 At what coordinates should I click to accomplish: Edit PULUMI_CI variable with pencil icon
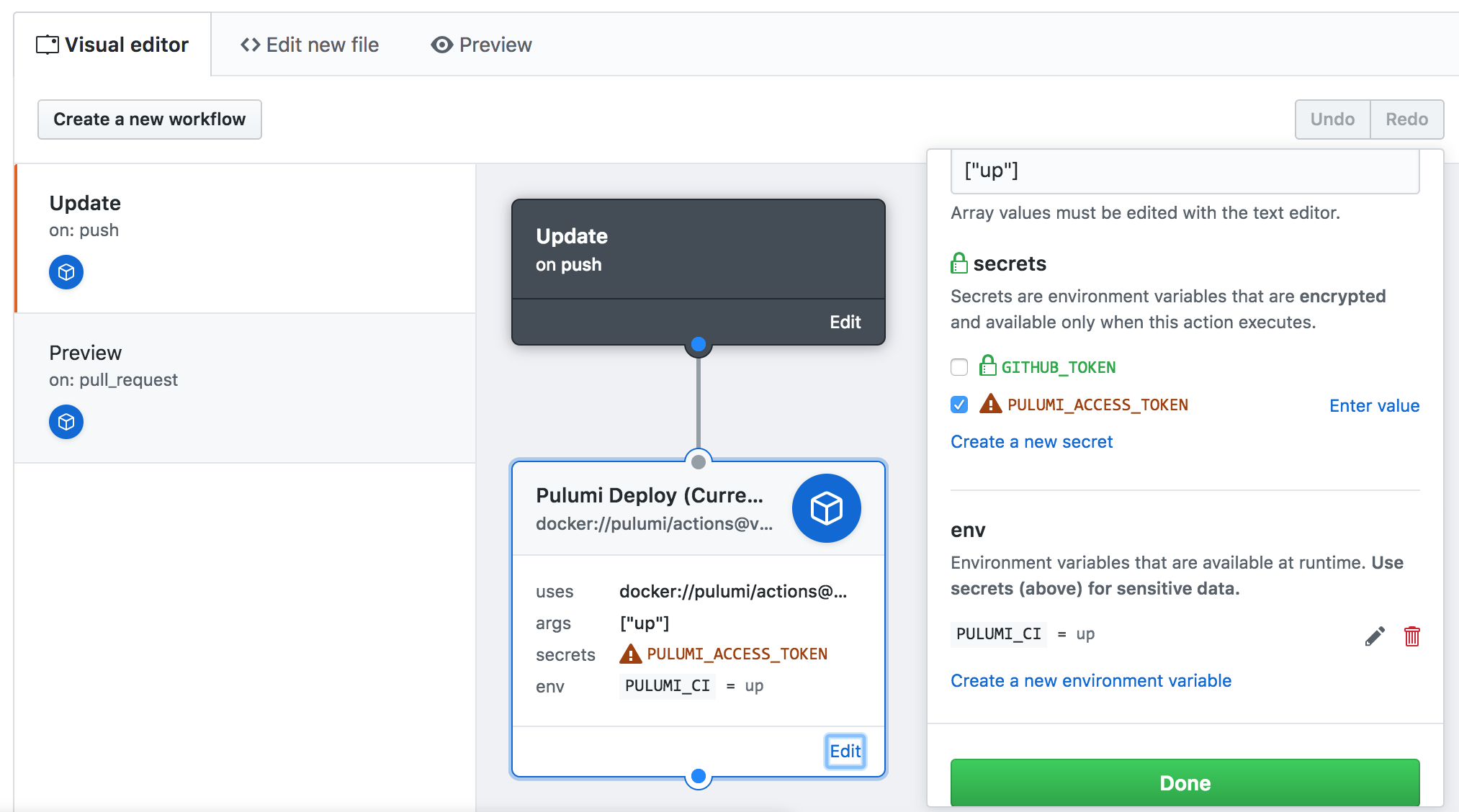pyautogui.click(x=1375, y=636)
